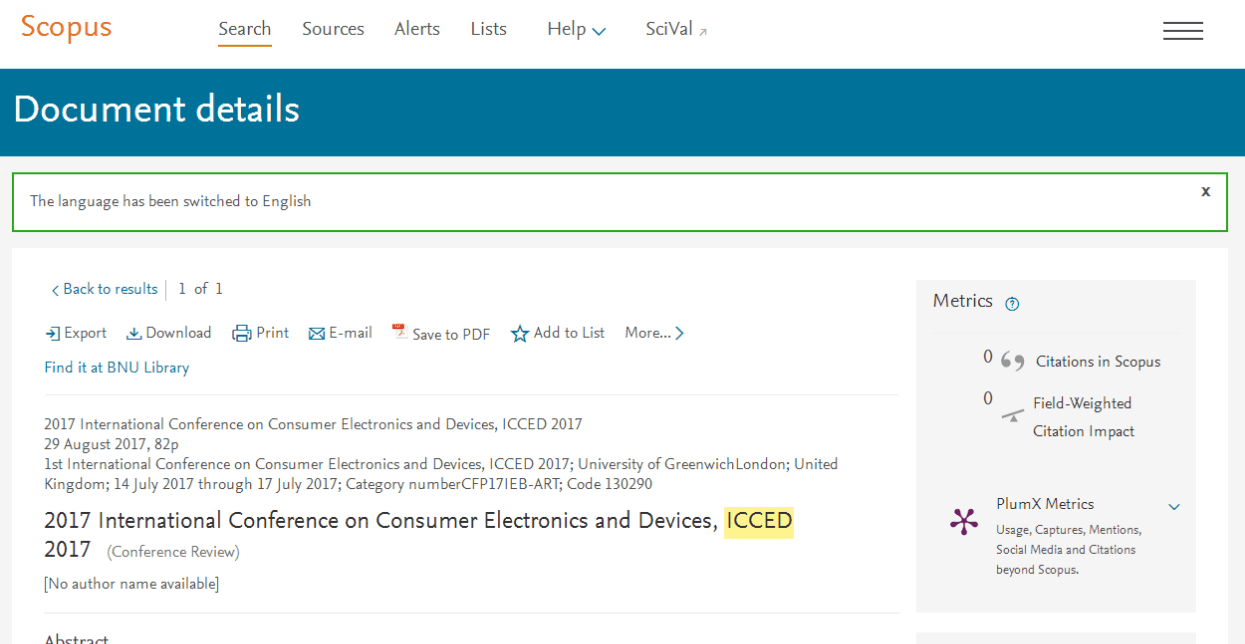Click the Scopus logo
The width and height of the screenshot is (1245, 644).
tap(66, 27)
